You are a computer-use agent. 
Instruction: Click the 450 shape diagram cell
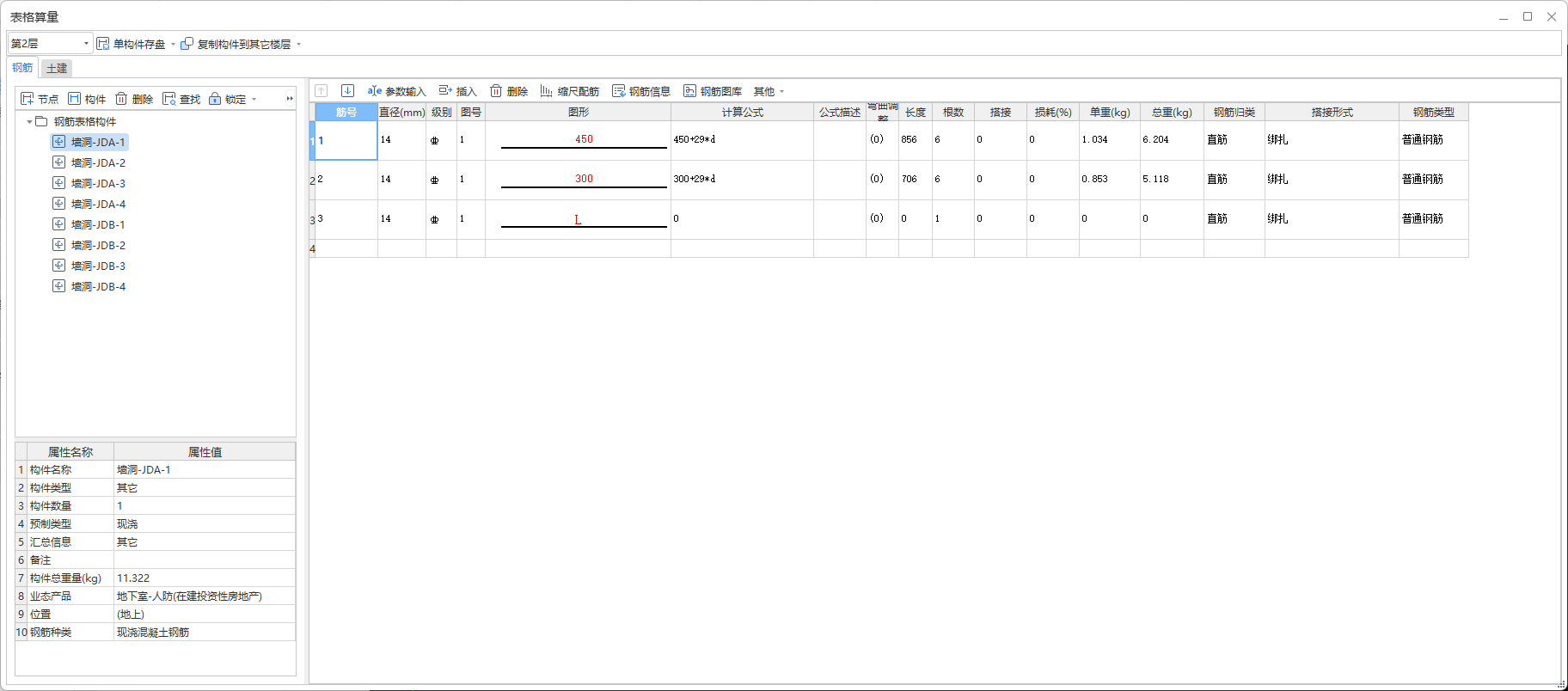click(x=579, y=140)
